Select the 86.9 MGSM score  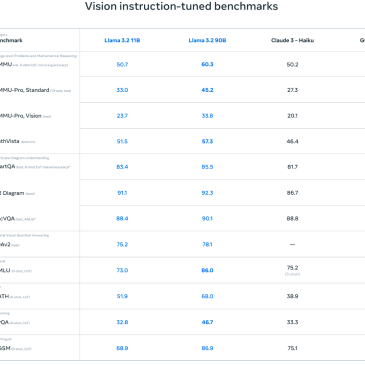[x=207, y=348]
